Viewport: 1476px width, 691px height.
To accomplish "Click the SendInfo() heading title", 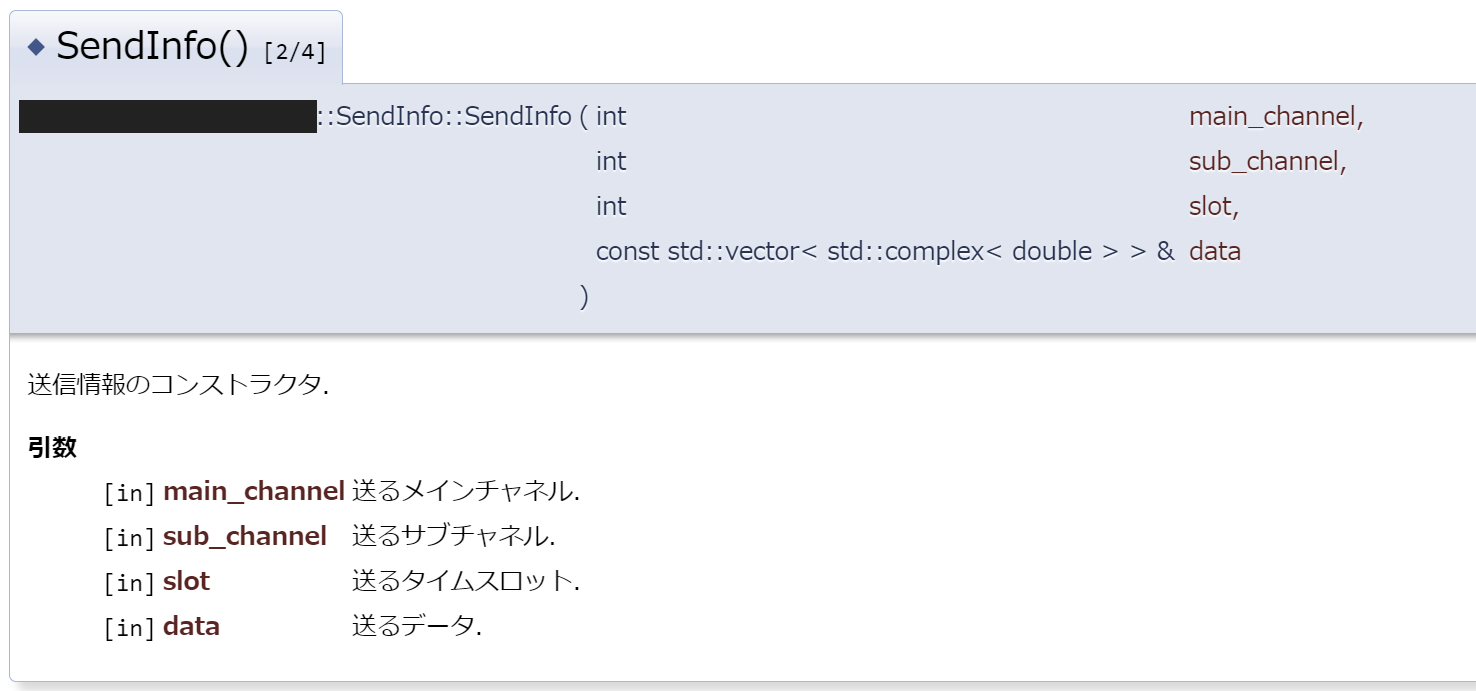I will pos(152,47).
